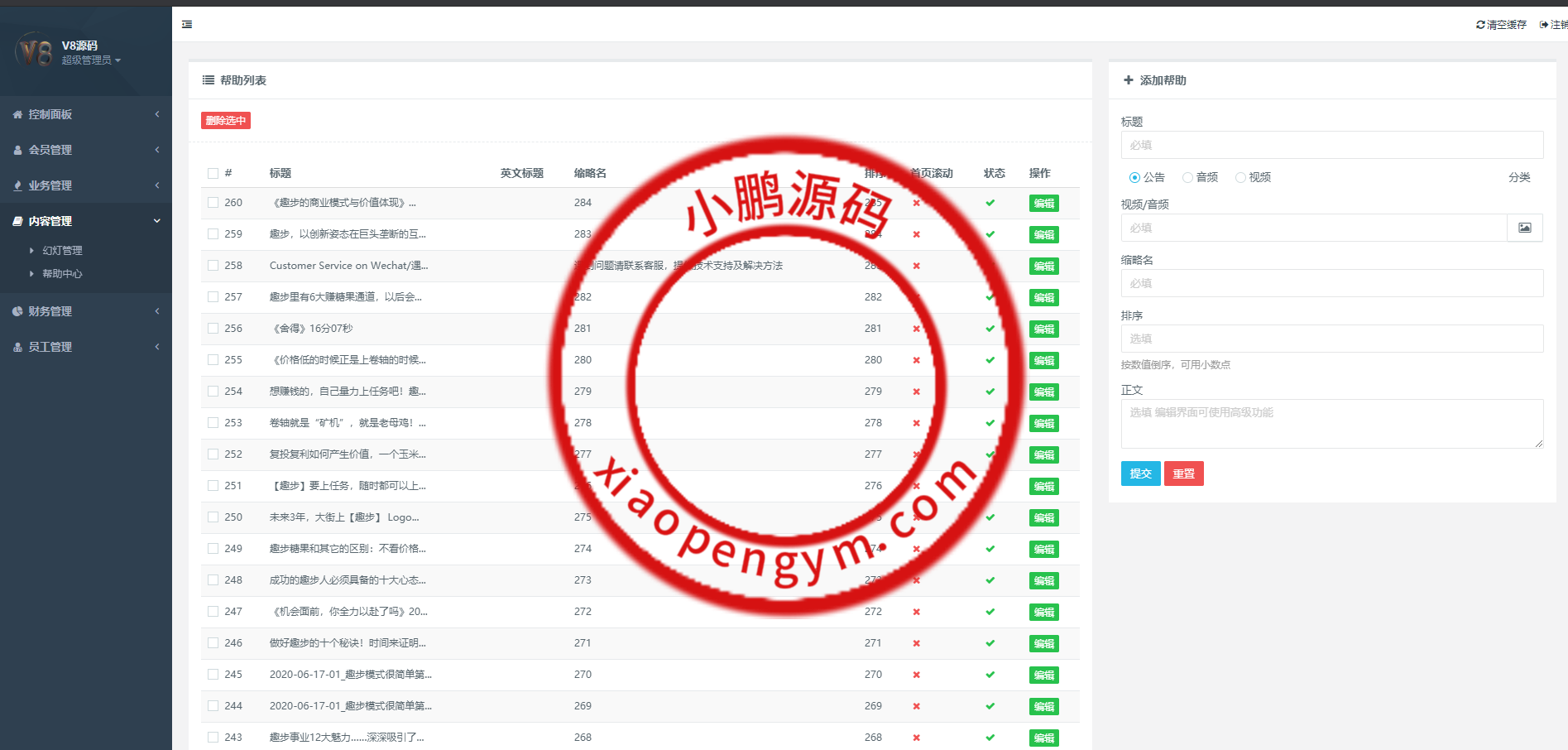The height and width of the screenshot is (750, 1568).
Task: Click the green checkmark status in row 256
Action: (x=990, y=329)
